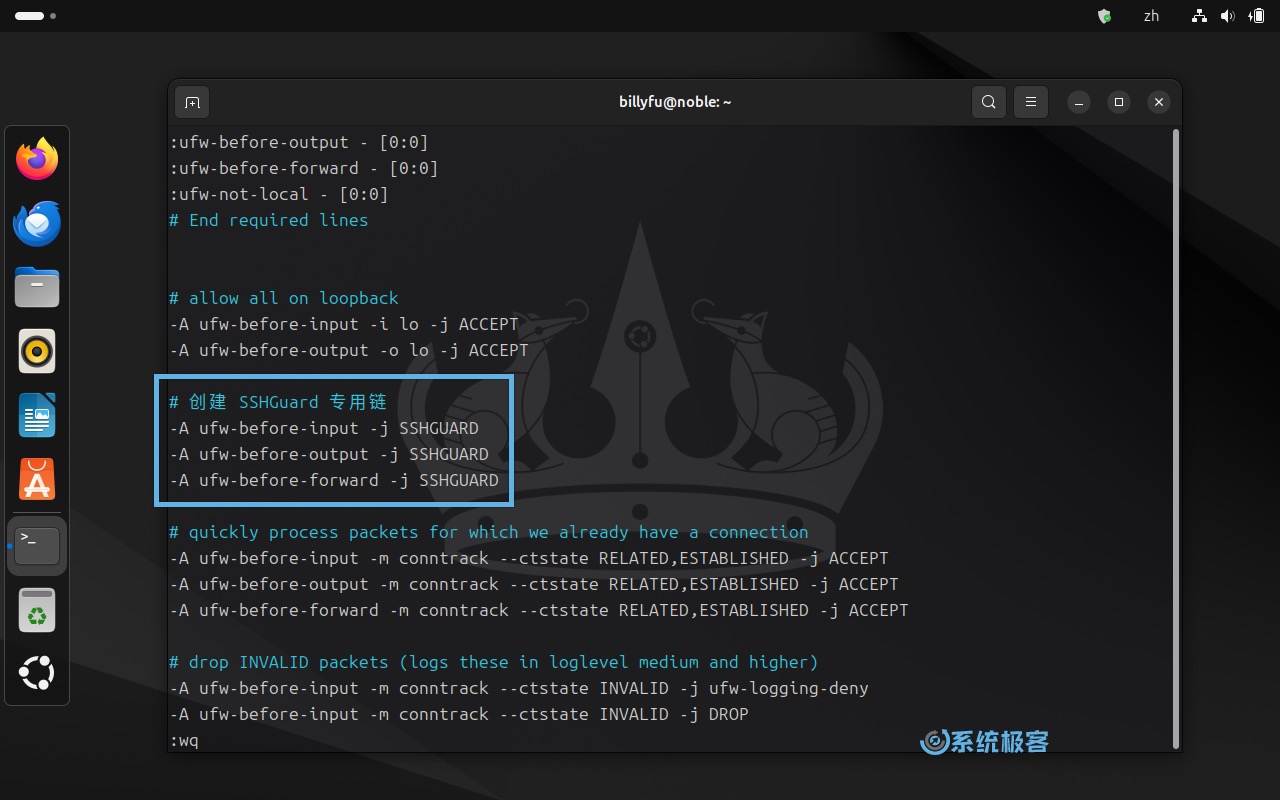This screenshot has height=800, width=1280.
Task: Open the volume indicator in top bar
Action: [x=1227, y=16]
